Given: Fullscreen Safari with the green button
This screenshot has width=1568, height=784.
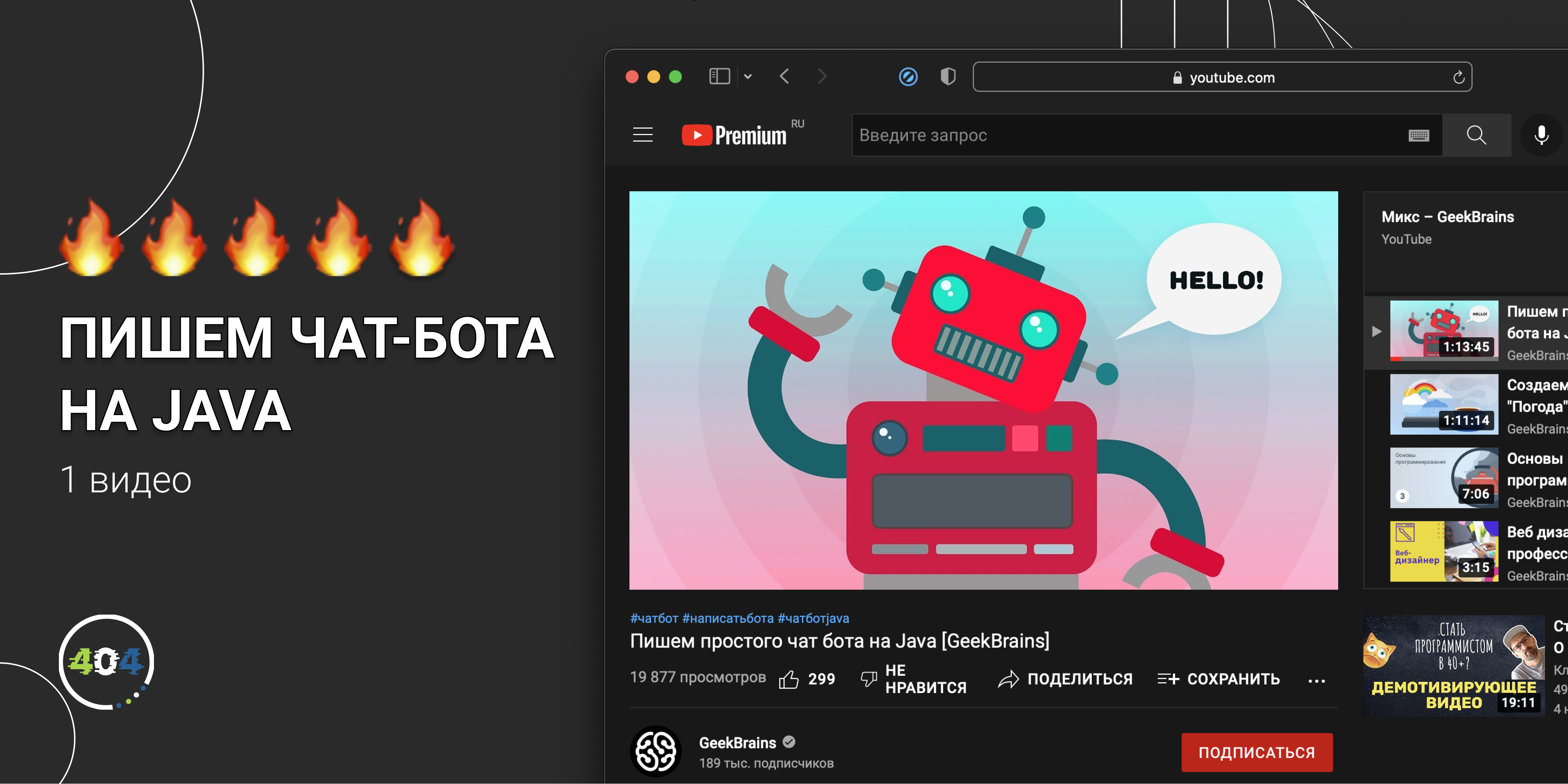Looking at the screenshot, I should click(x=676, y=77).
